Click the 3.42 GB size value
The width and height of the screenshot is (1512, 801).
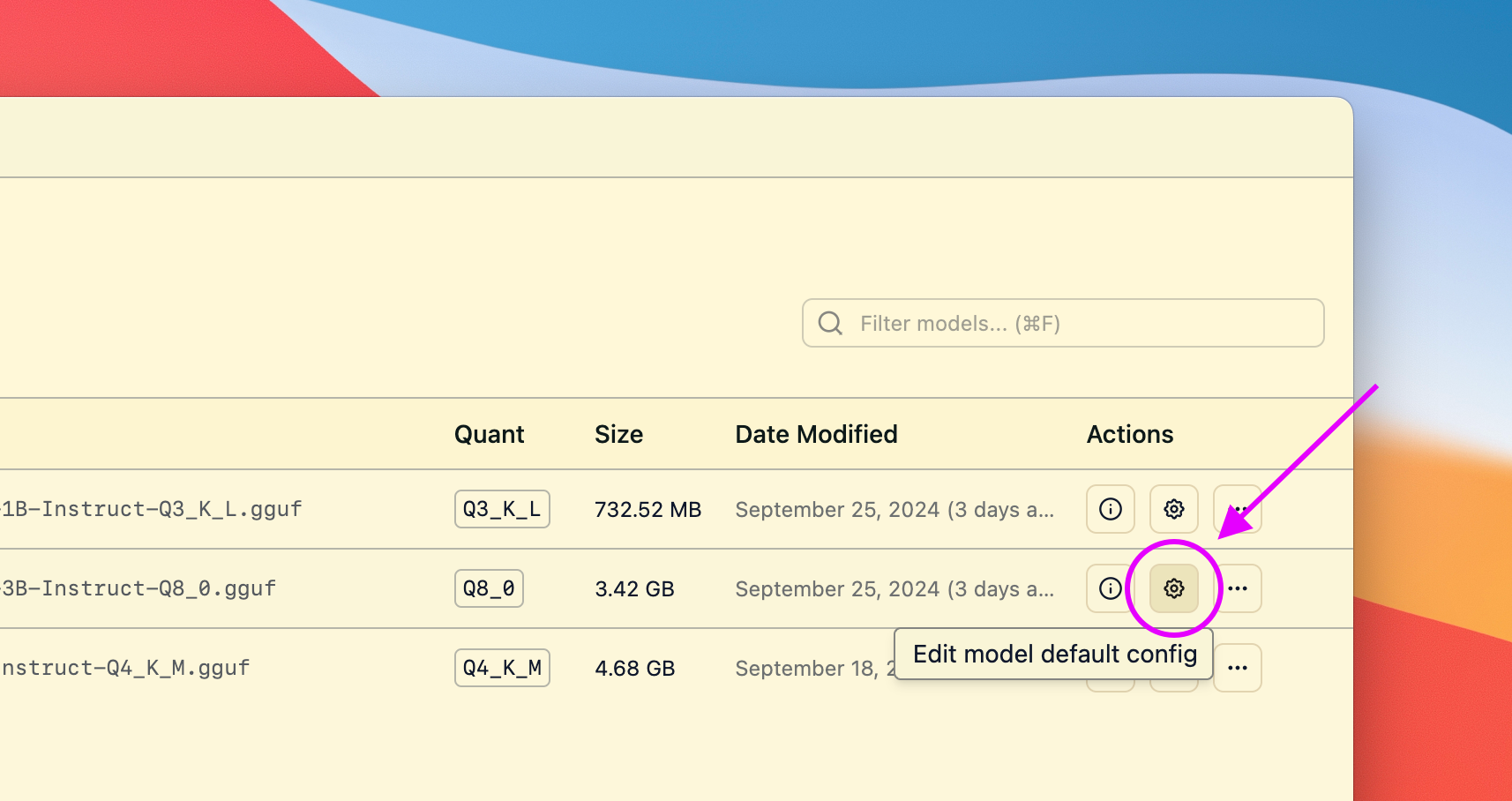pos(634,588)
